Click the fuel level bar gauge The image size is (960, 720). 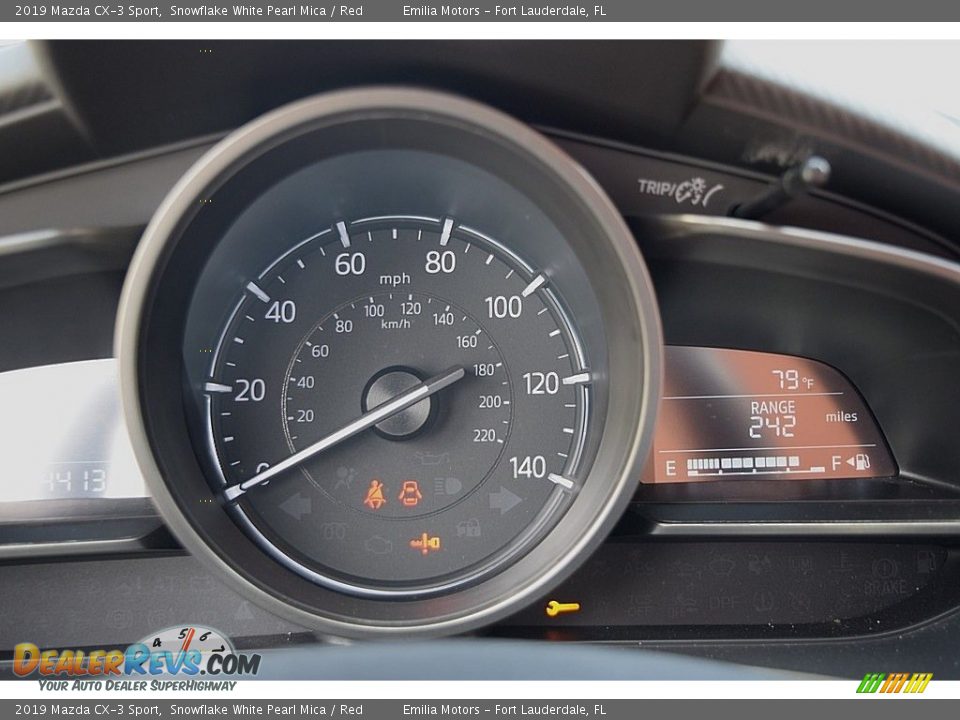tap(756, 465)
